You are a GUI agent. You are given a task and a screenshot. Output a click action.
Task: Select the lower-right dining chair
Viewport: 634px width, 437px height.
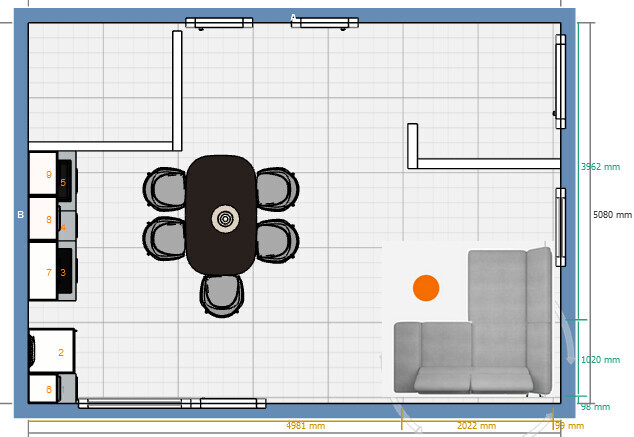tap(277, 238)
